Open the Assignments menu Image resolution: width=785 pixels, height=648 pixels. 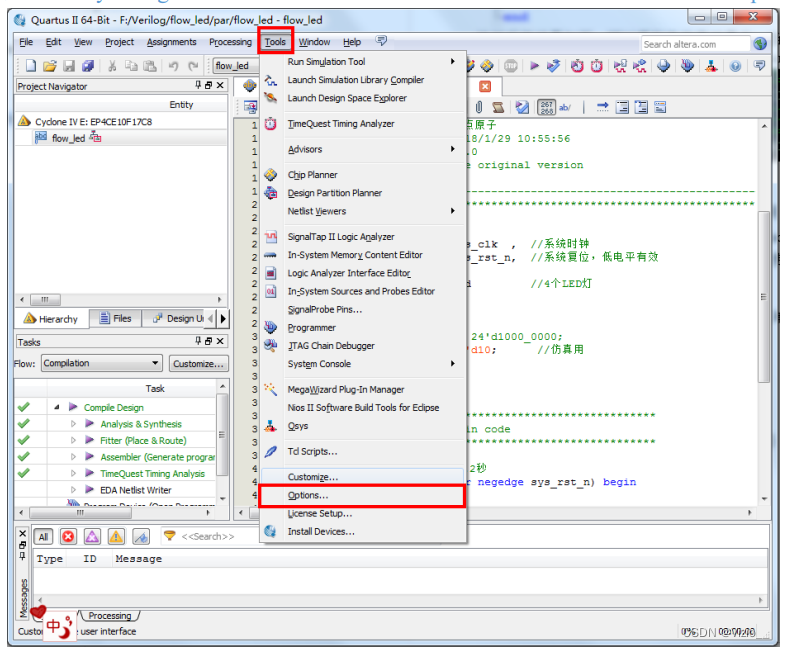point(171,42)
